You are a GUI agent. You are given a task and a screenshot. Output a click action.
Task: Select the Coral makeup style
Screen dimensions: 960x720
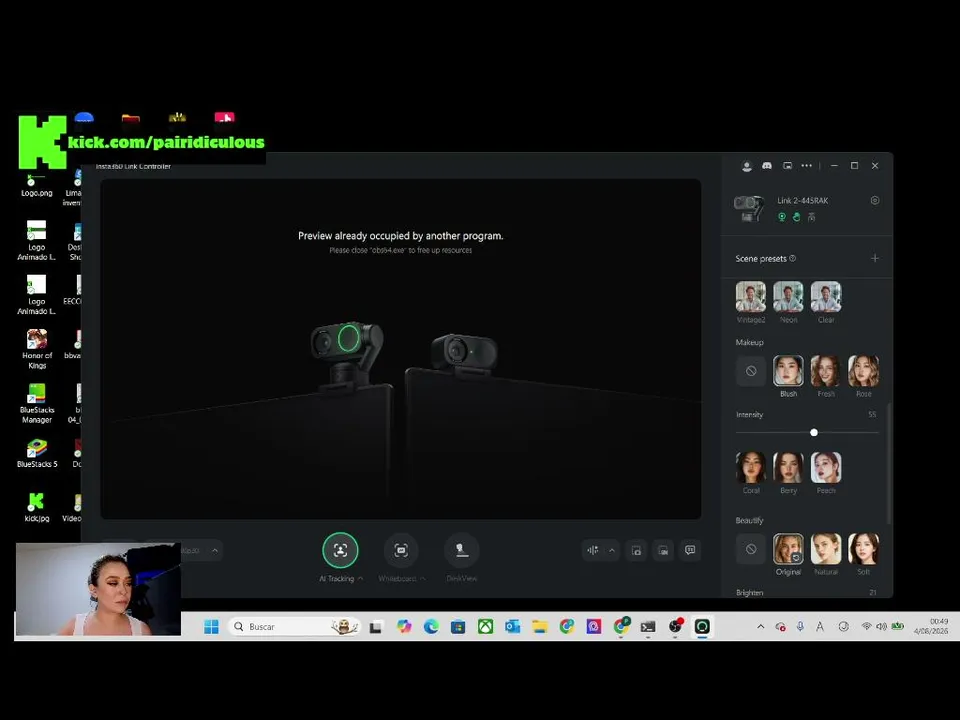coord(751,468)
